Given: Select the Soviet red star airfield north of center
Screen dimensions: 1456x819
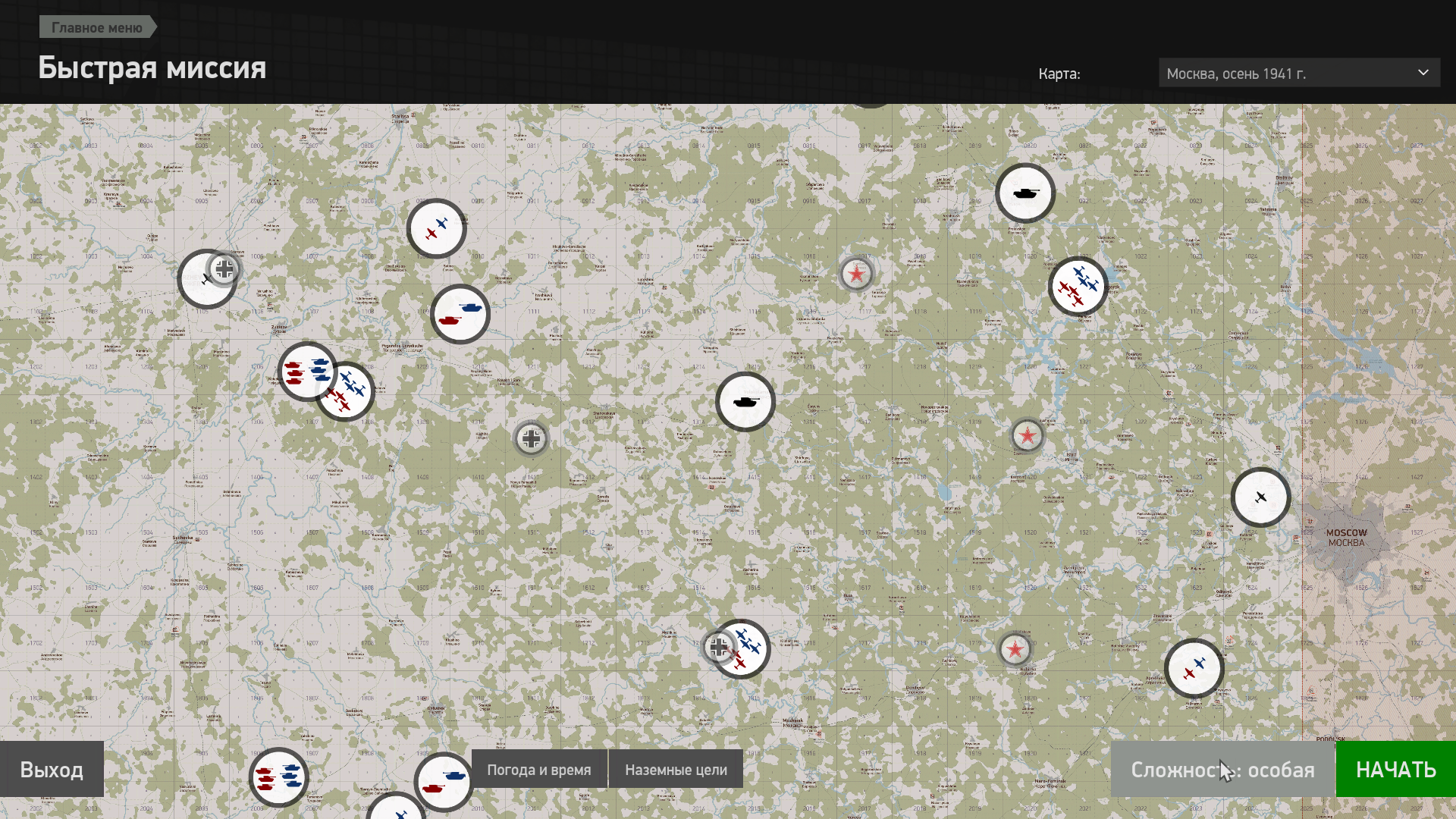Looking at the screenshot, I should (857, 275).
